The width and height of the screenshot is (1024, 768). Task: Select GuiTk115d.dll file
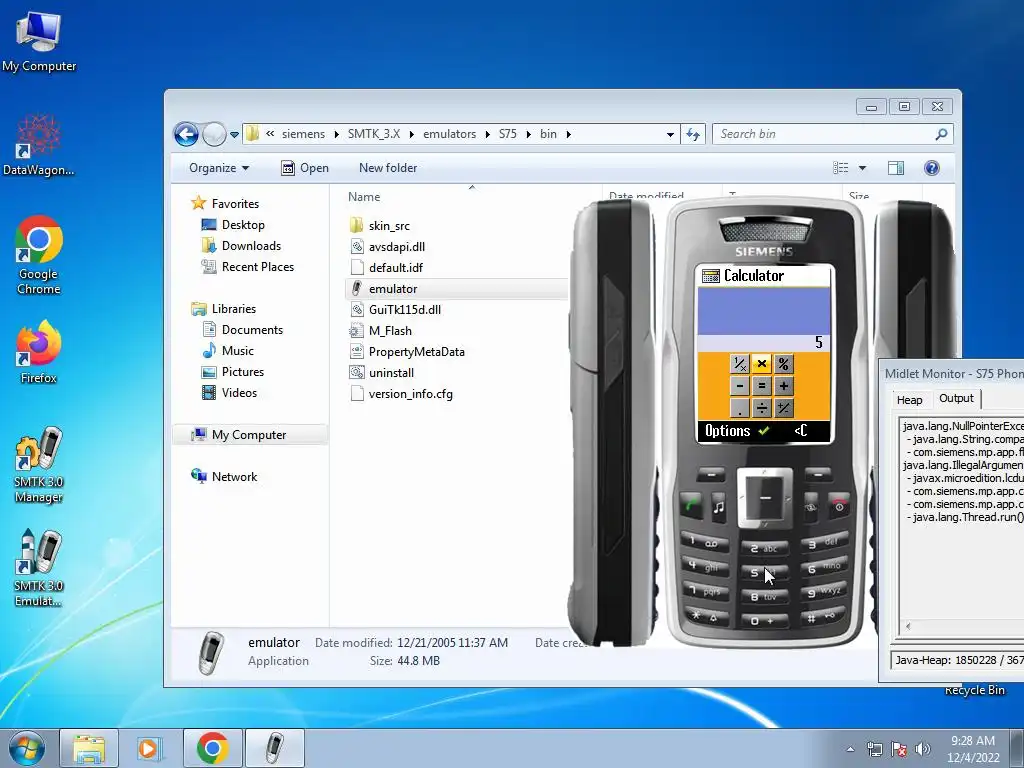[405, 310]
